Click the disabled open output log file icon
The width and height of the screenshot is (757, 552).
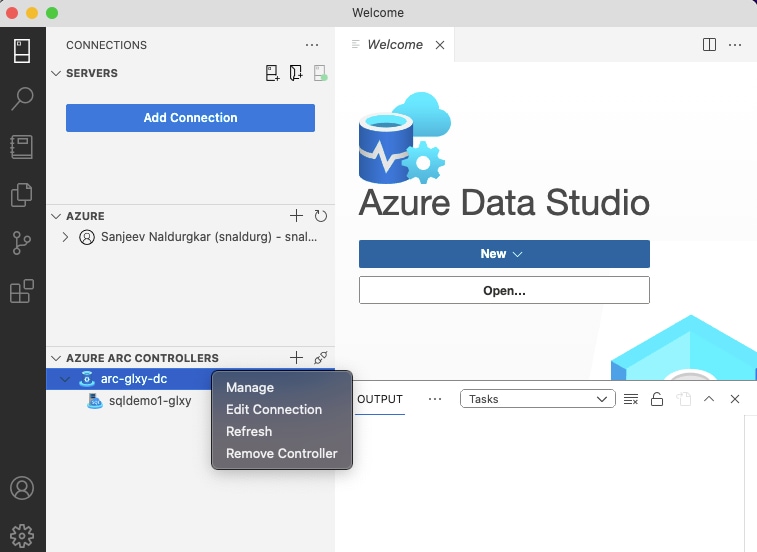(683, 399)
